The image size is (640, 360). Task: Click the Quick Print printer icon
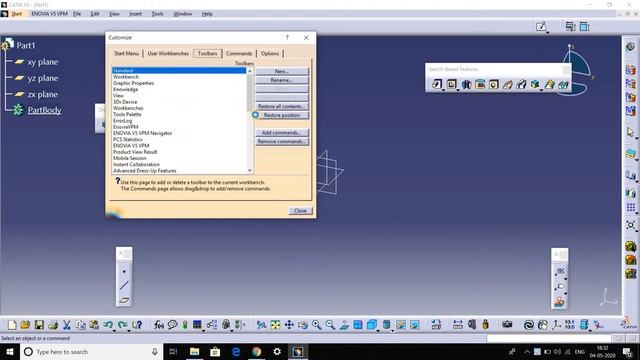(x=53, y=325)
